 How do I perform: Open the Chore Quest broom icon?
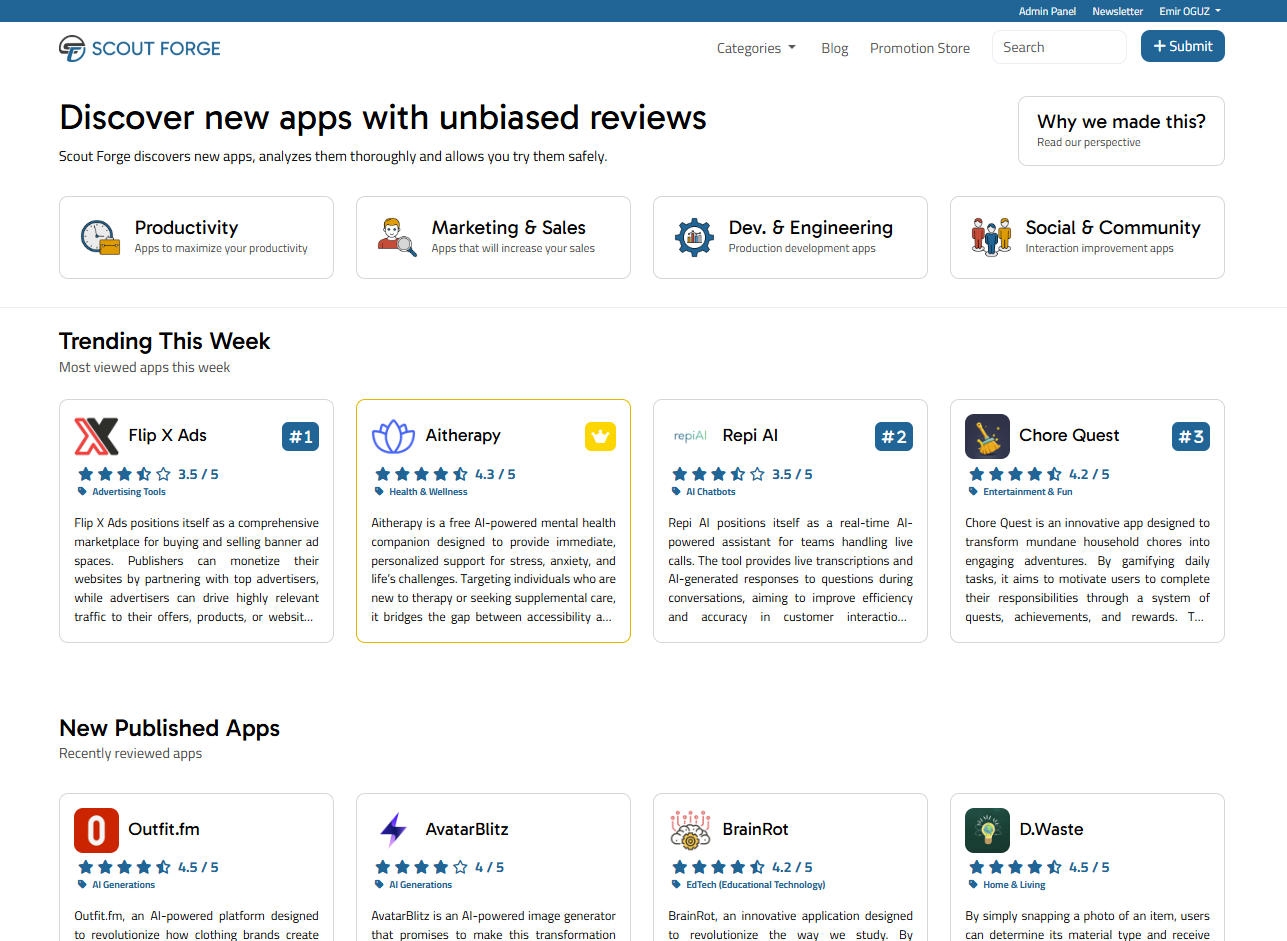(987, 436)
